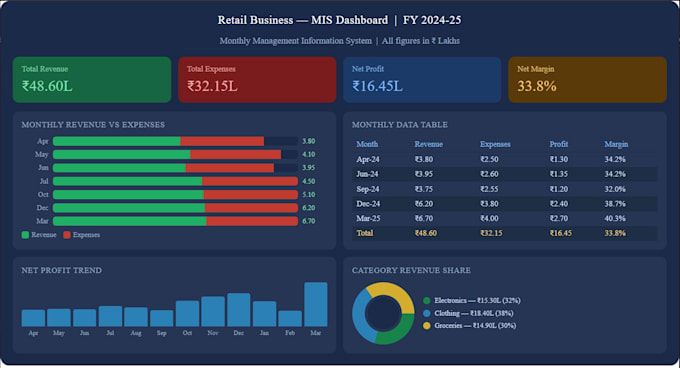Select the 'Dec-24' cell in the table
The width and height of the screenshot is (680, 368).
(x=368, y=204)
